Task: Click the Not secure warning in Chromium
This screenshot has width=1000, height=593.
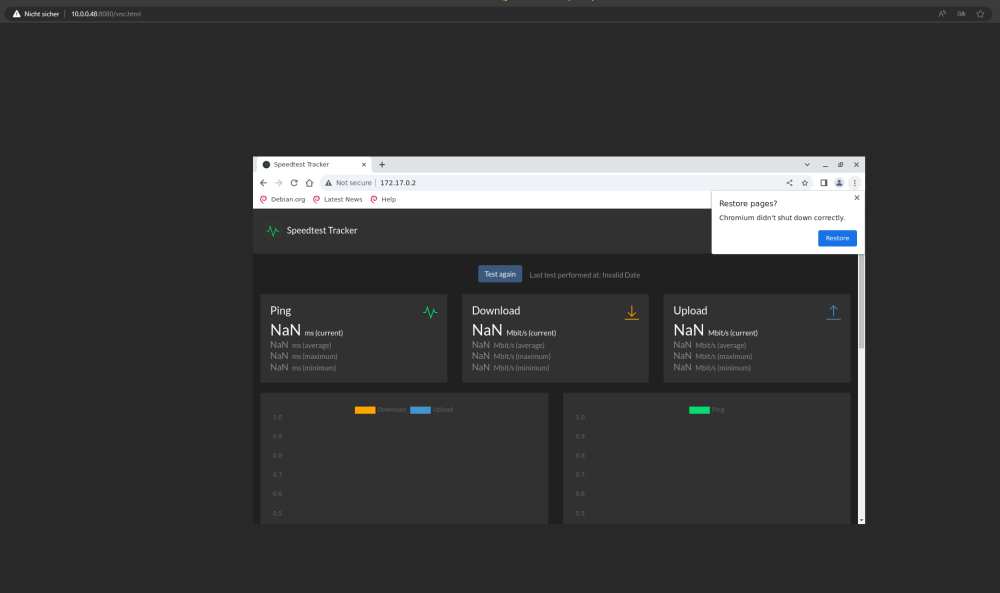Action: pyautogui.click(x=348, y=183)
